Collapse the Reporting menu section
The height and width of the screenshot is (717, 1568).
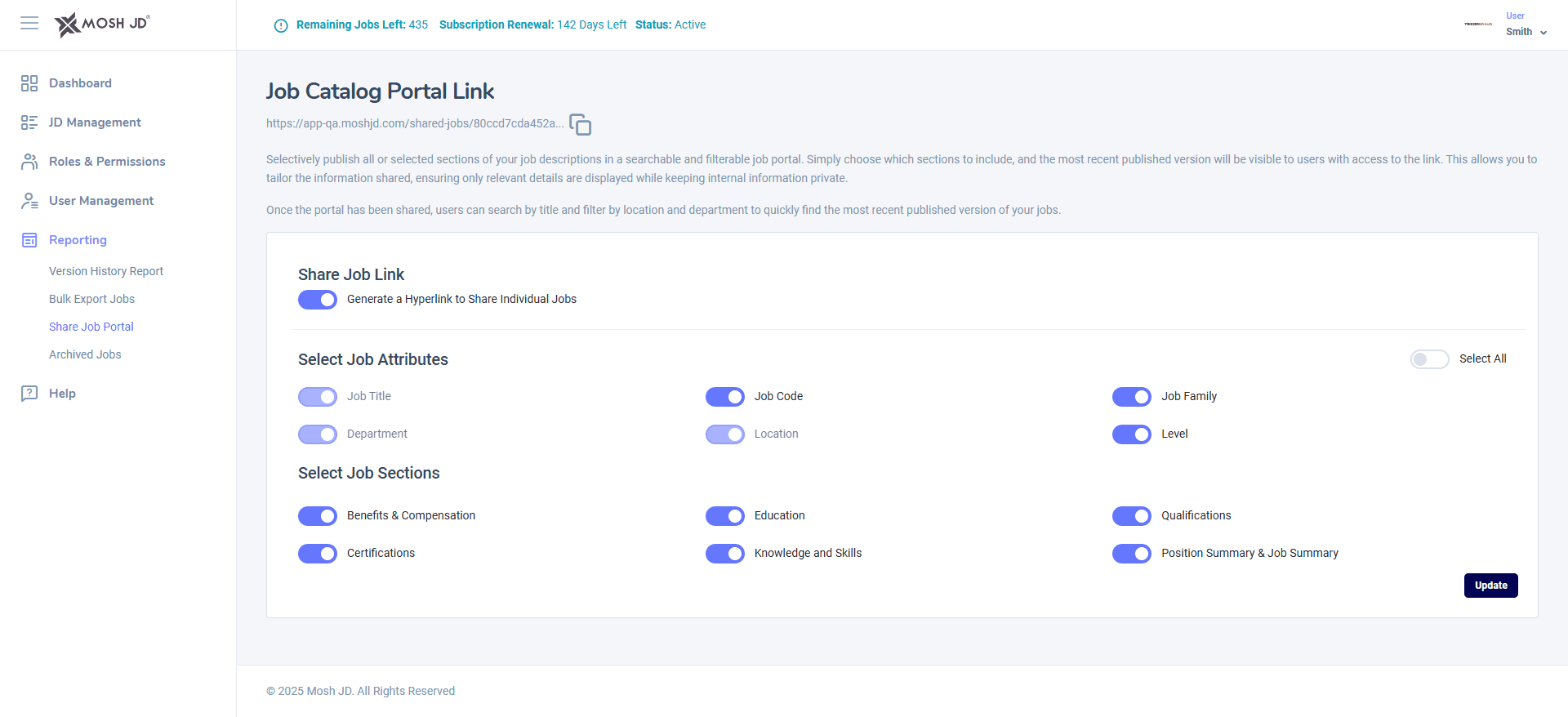[x=78, y=240]
